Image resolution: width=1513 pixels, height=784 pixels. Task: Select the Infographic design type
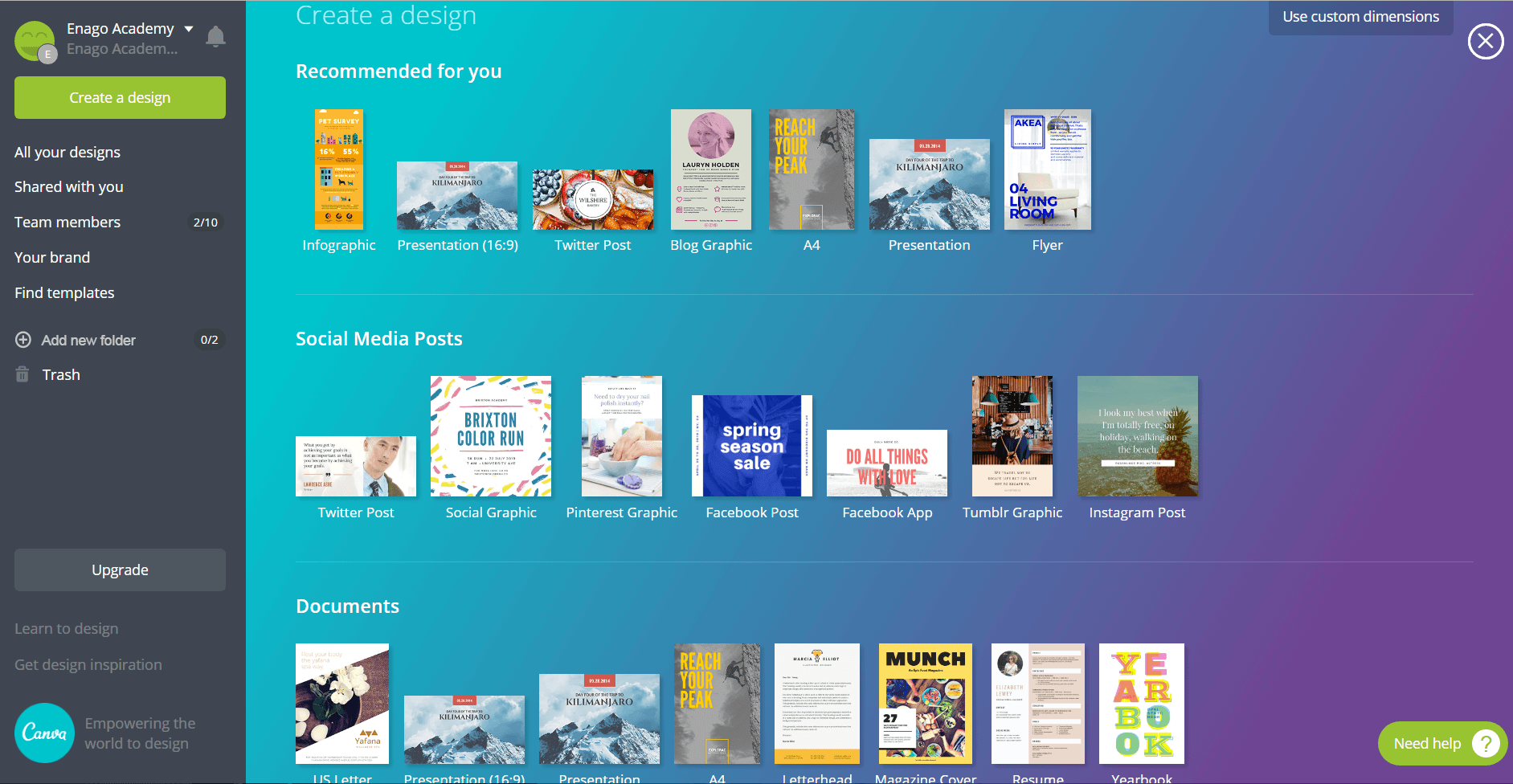click(x=339, y=169)
